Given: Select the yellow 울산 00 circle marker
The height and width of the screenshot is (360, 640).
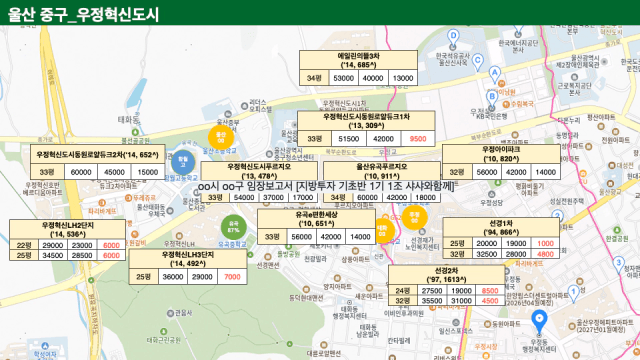Looking at the screenshot, I should (x=221, y=137).
